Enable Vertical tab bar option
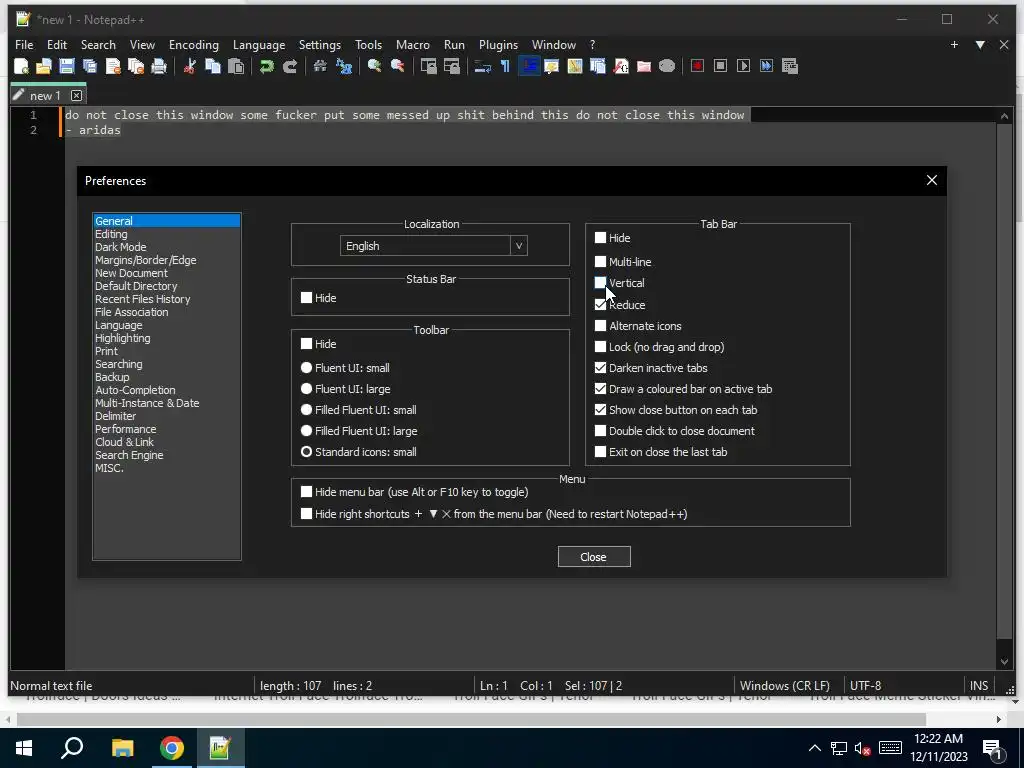 (600, 283)
